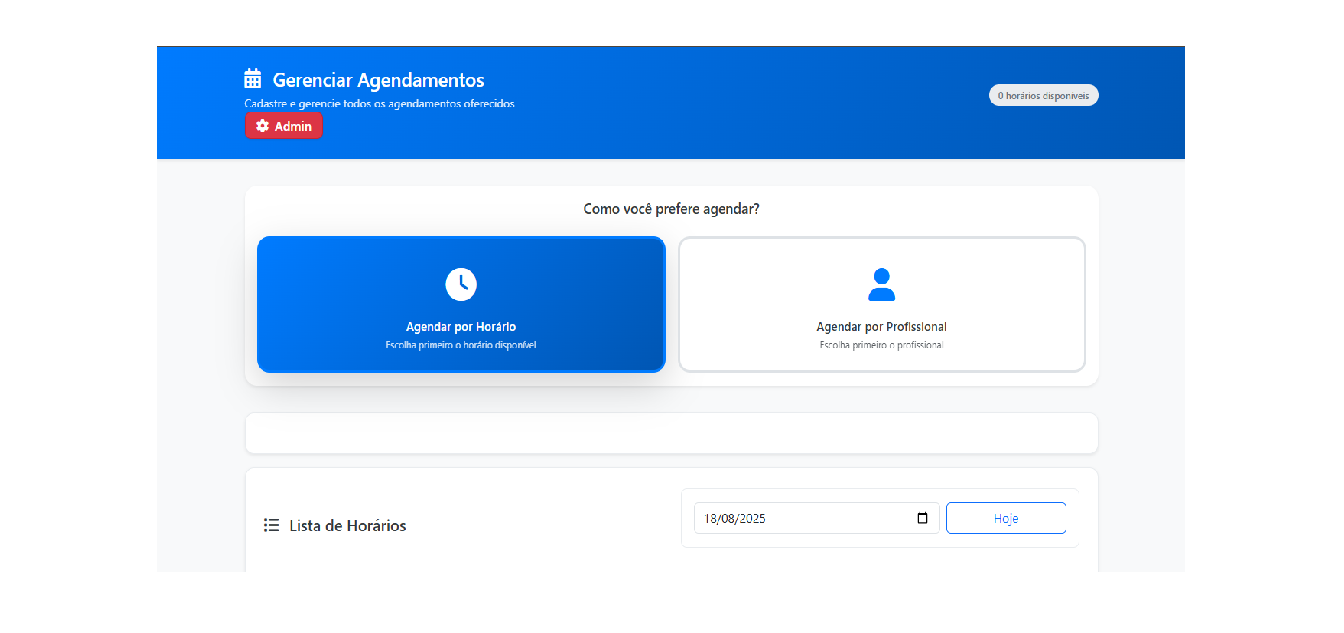The width and height of the screenshot is (1344, 633).
Task: Click "Escolha primeiro o profissional" subtitle text
Action: [881, 345]
